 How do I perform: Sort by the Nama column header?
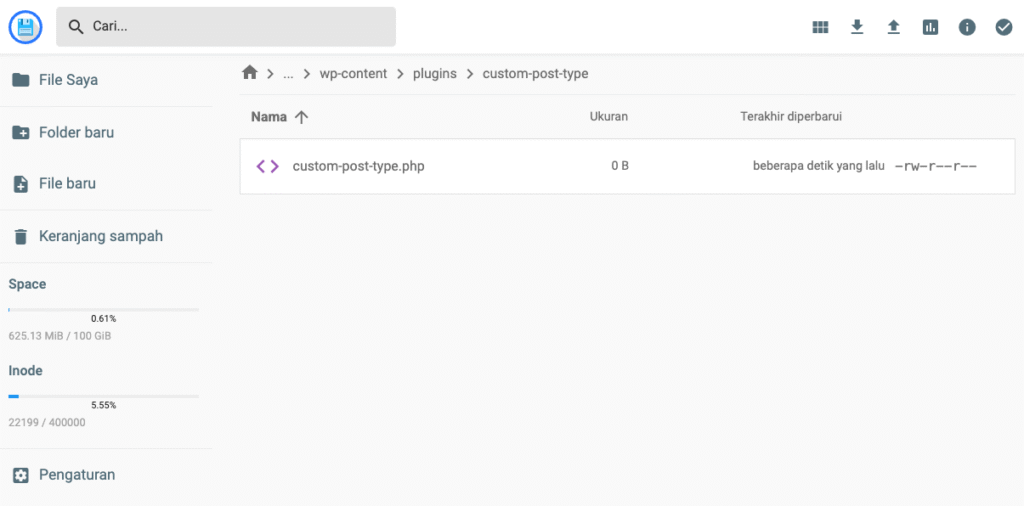coord(269,117)
